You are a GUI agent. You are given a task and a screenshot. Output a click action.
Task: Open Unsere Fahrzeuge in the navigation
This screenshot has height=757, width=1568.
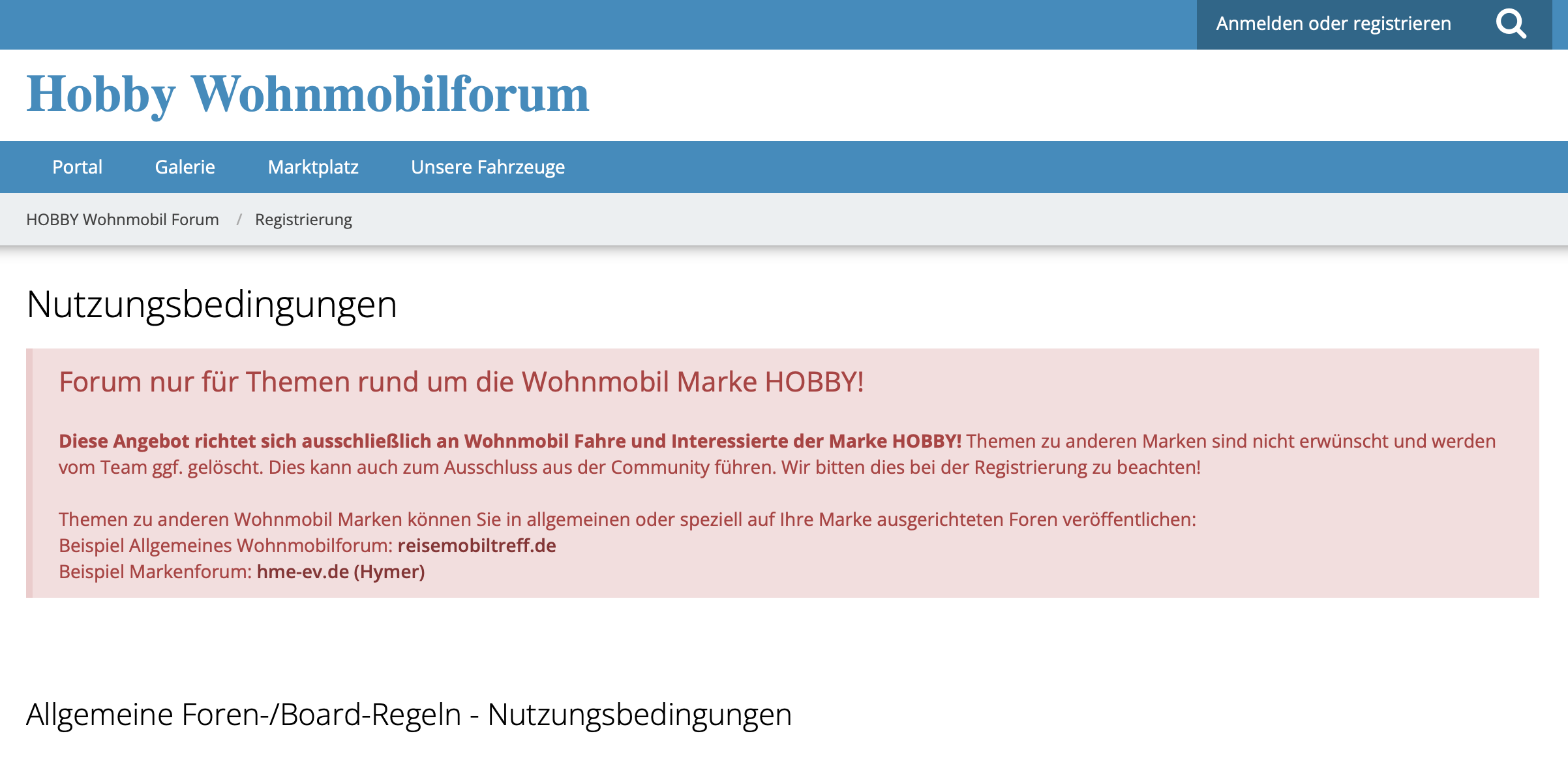(487, 167)
